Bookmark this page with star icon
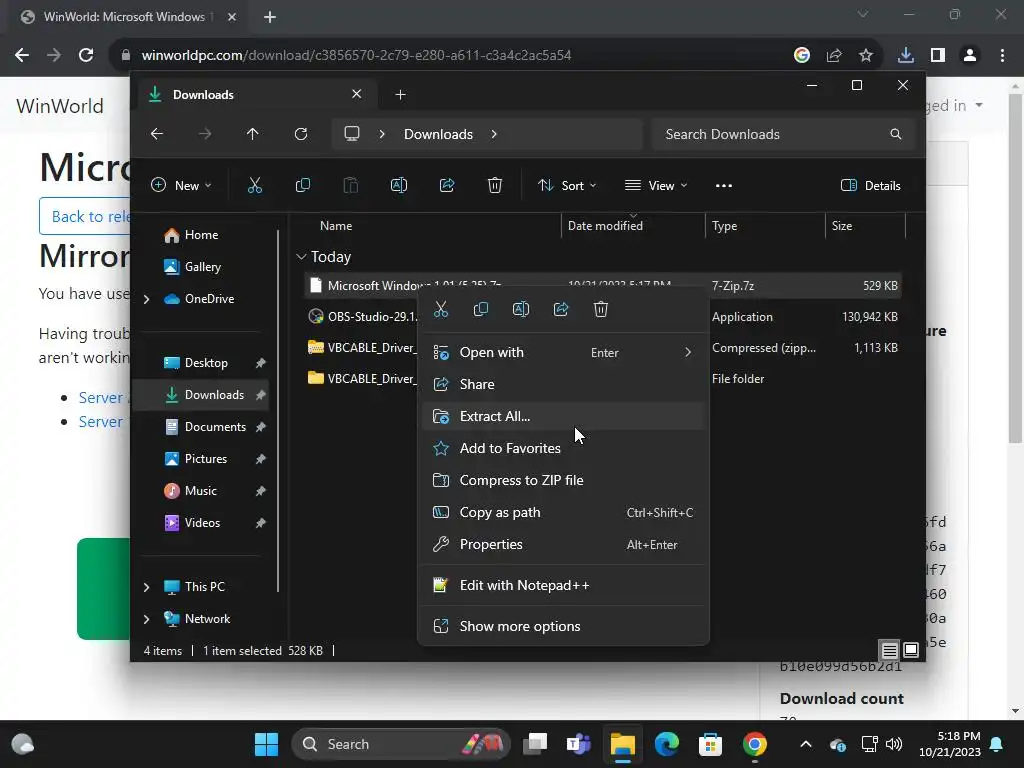The image size is (1024, 768). tap(866, 56)
